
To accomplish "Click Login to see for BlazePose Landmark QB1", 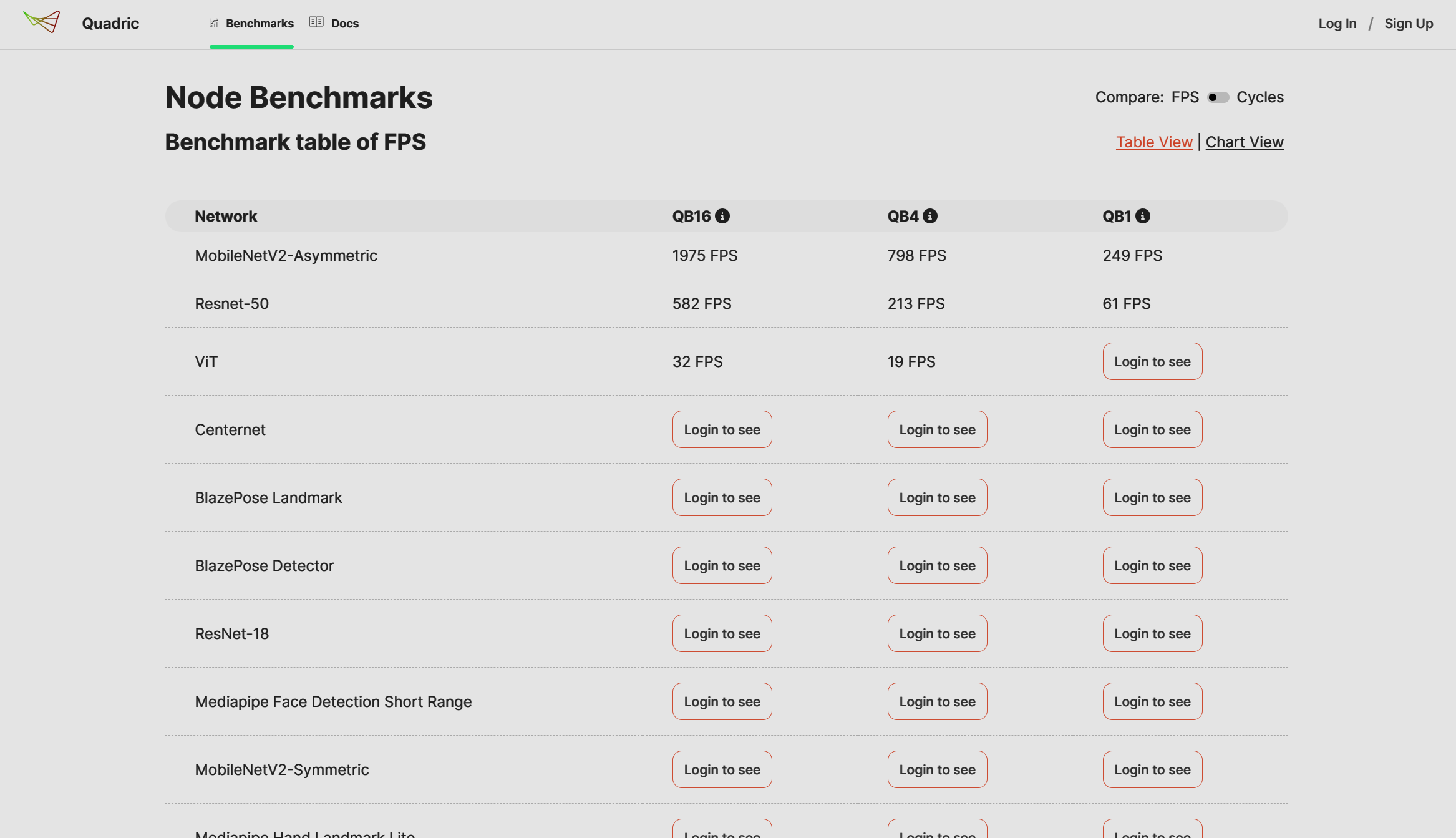I will pos(1152,497).
